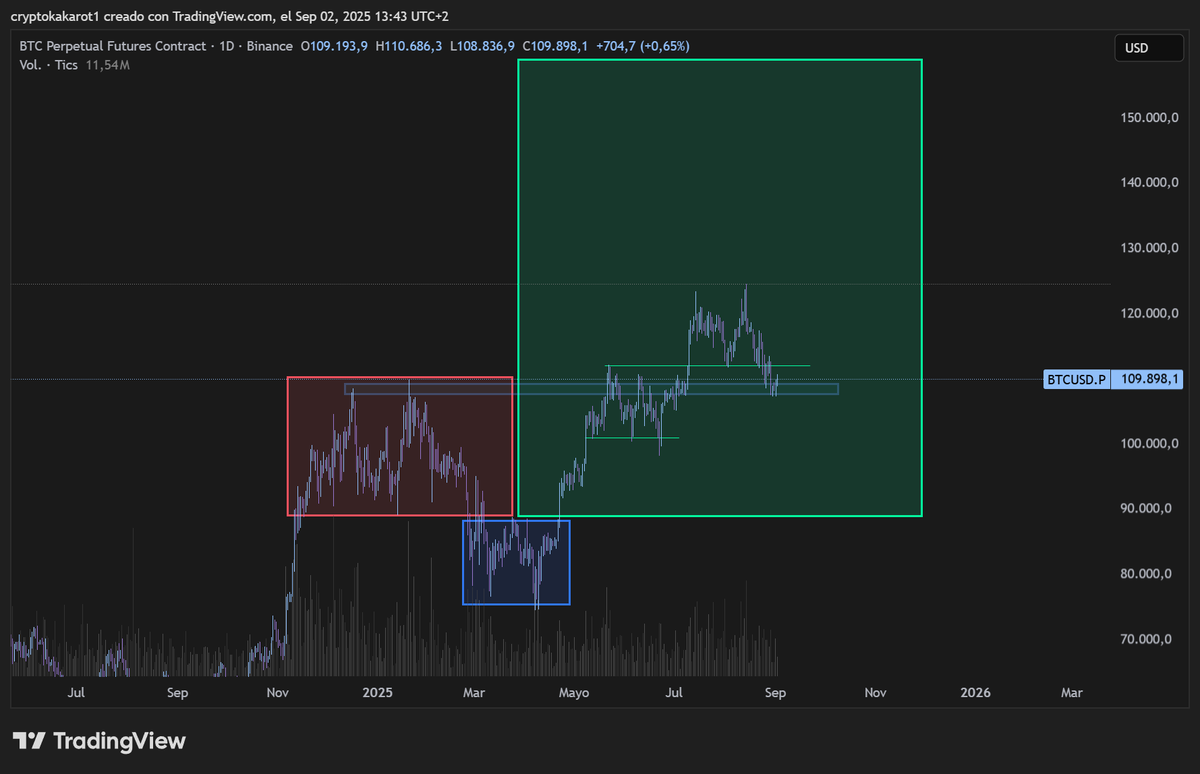
Task: Click the high value H110.686,3
Action: [409, 45]
